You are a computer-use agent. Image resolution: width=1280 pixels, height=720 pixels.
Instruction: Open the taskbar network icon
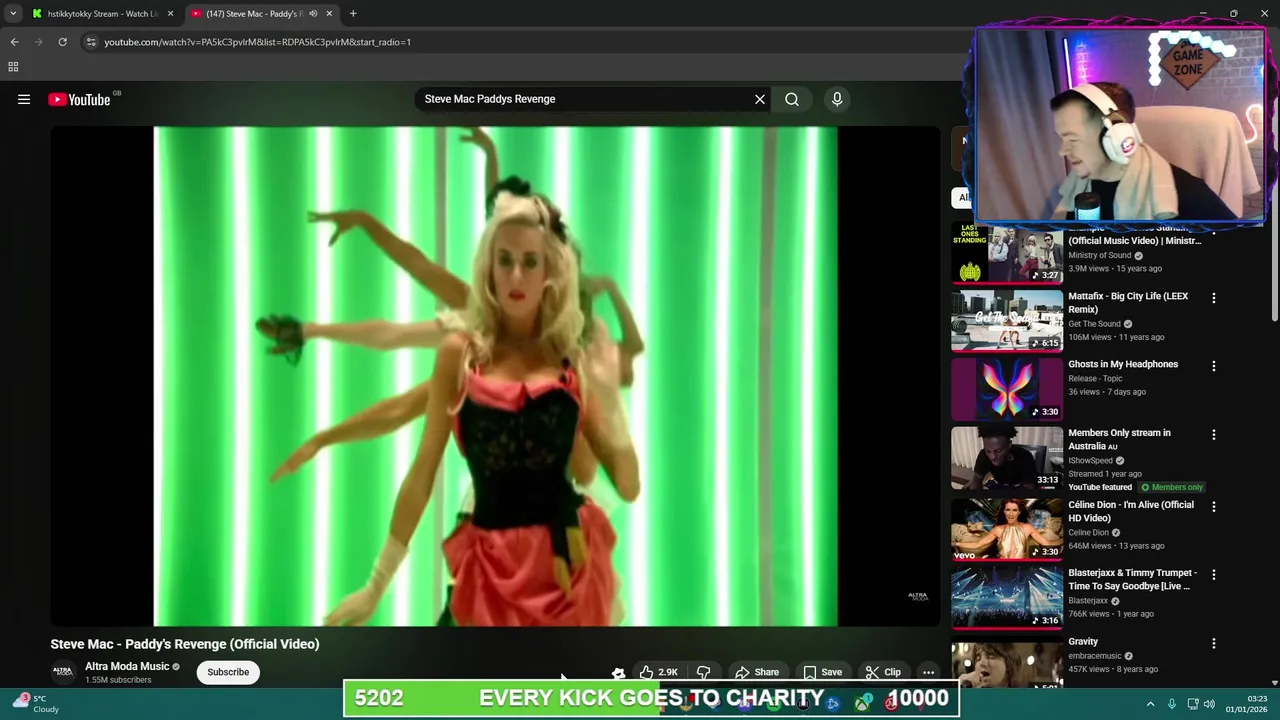[x=1192, y=704]
